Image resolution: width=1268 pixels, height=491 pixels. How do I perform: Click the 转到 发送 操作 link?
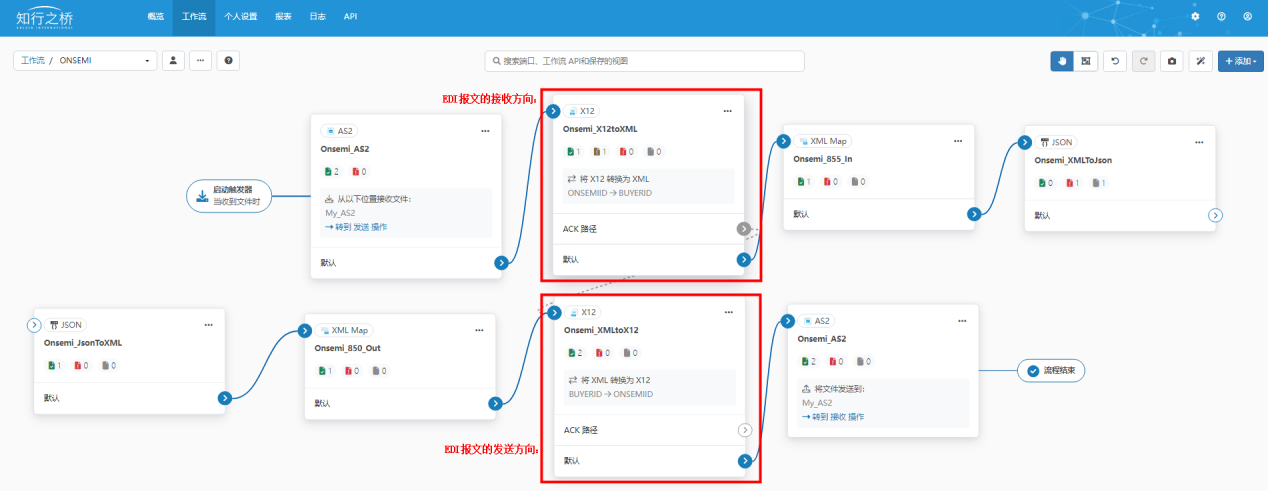coord(356,227)
